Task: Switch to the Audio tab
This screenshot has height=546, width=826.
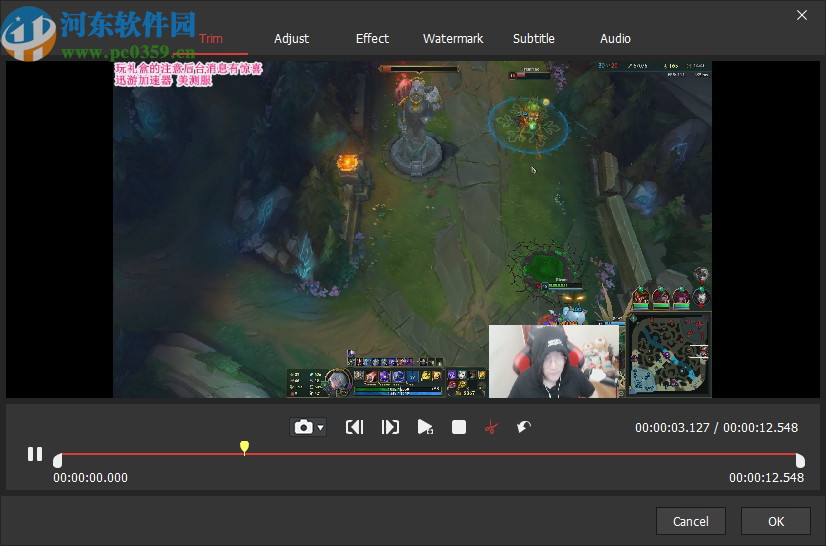Action: 615,38
